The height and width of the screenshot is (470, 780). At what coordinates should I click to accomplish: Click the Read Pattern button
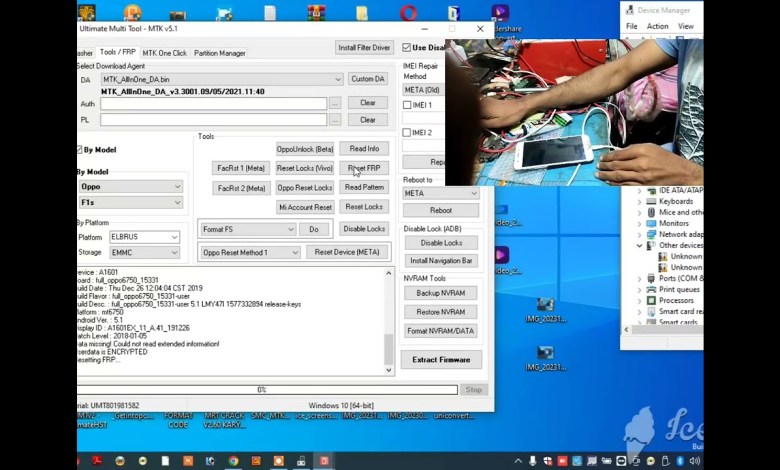pyautogui.click(x=364, y=188)
